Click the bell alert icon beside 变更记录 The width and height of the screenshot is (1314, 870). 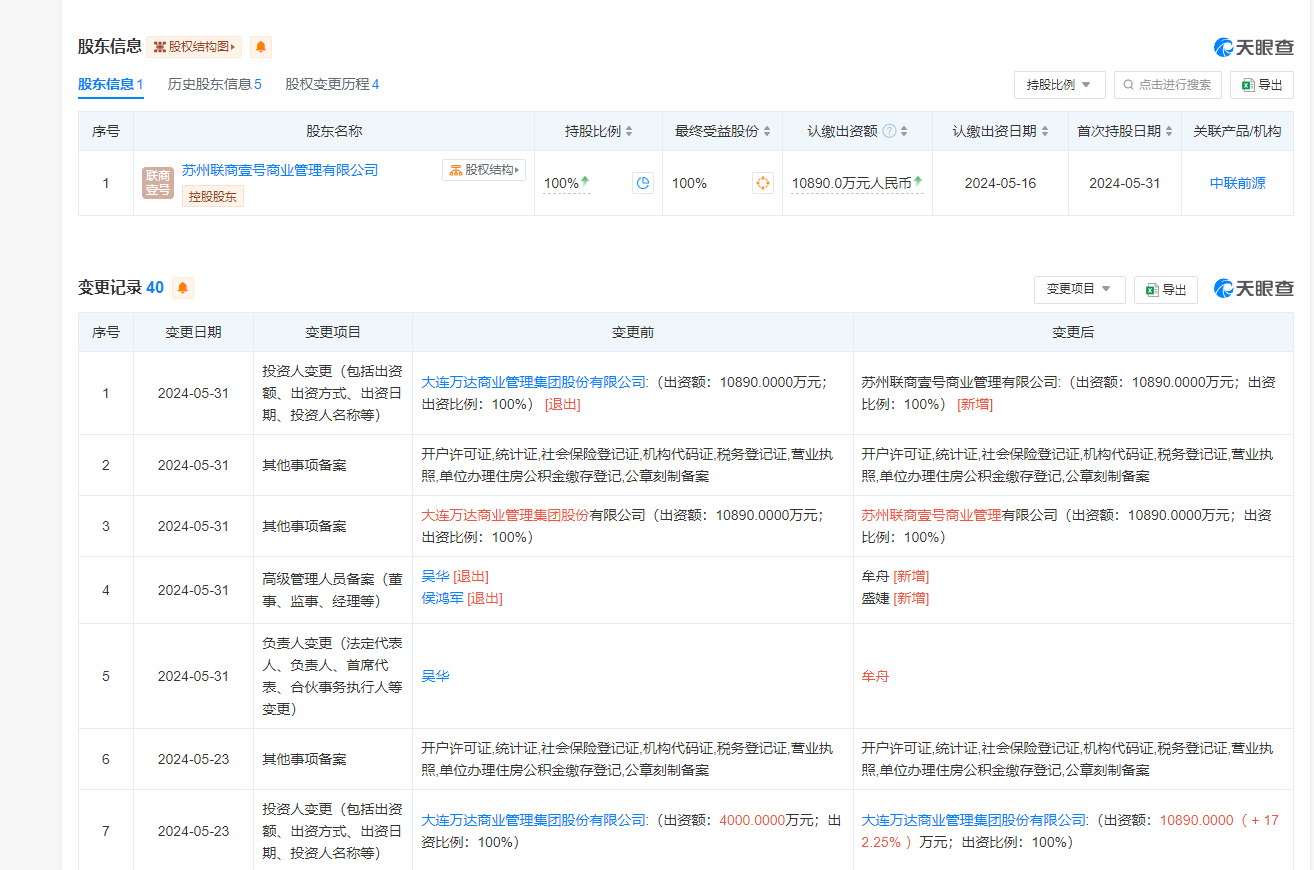[x=182, y=288]
